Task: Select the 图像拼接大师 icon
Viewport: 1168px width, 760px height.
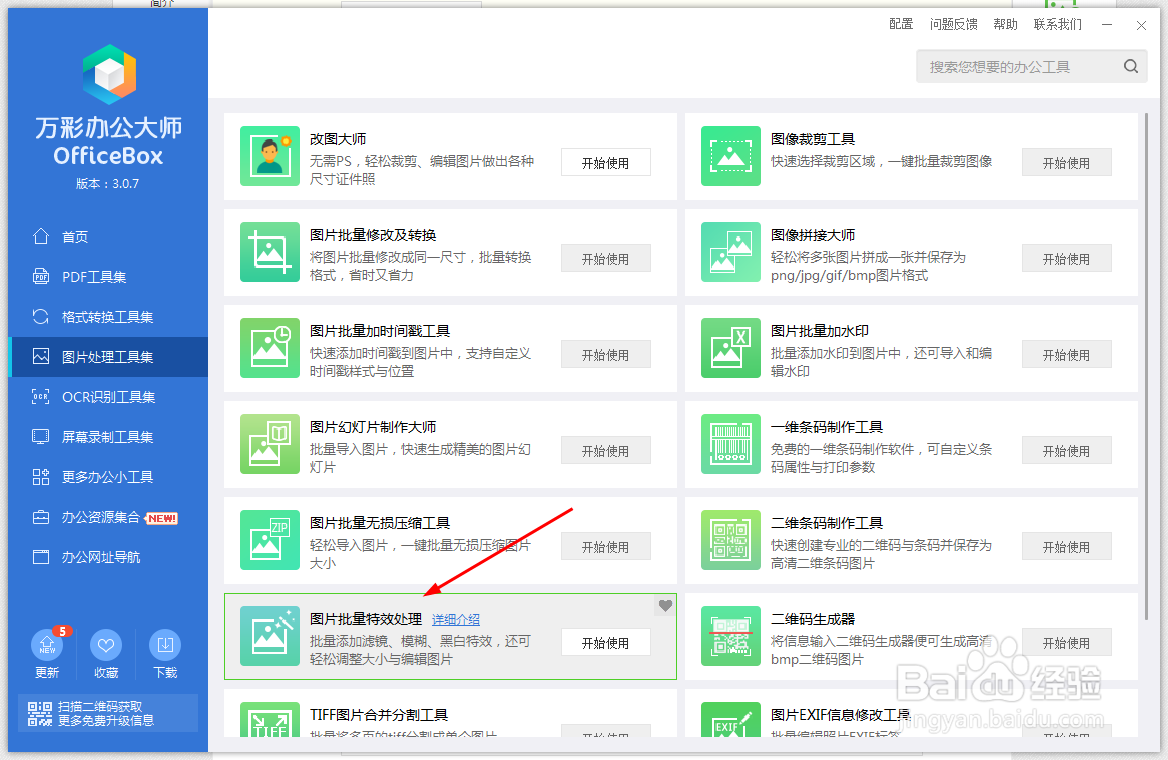Action: 731,252
